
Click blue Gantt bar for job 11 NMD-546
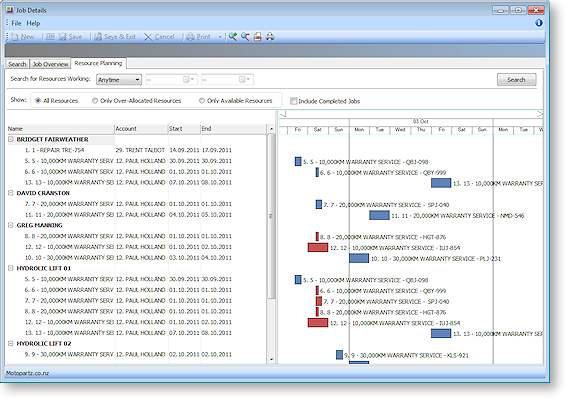click(x=379, y=215)
